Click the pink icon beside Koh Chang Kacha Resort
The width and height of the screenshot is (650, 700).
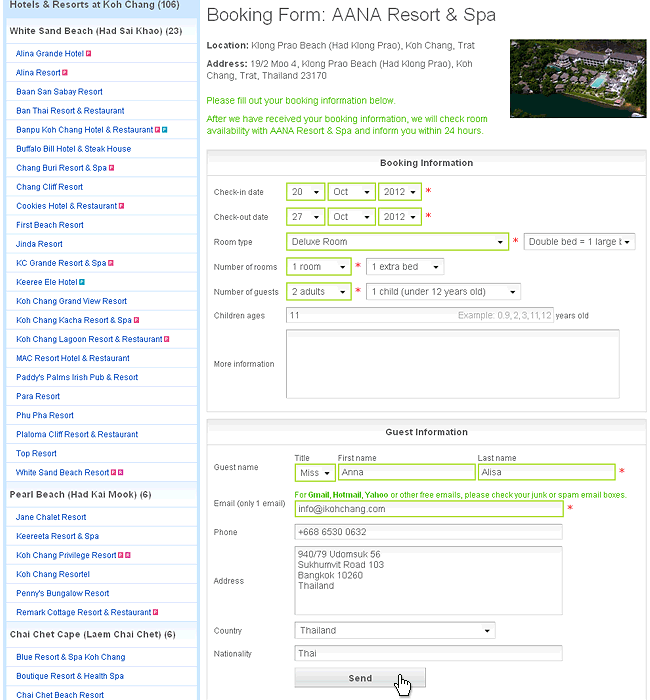coord(136,320)
